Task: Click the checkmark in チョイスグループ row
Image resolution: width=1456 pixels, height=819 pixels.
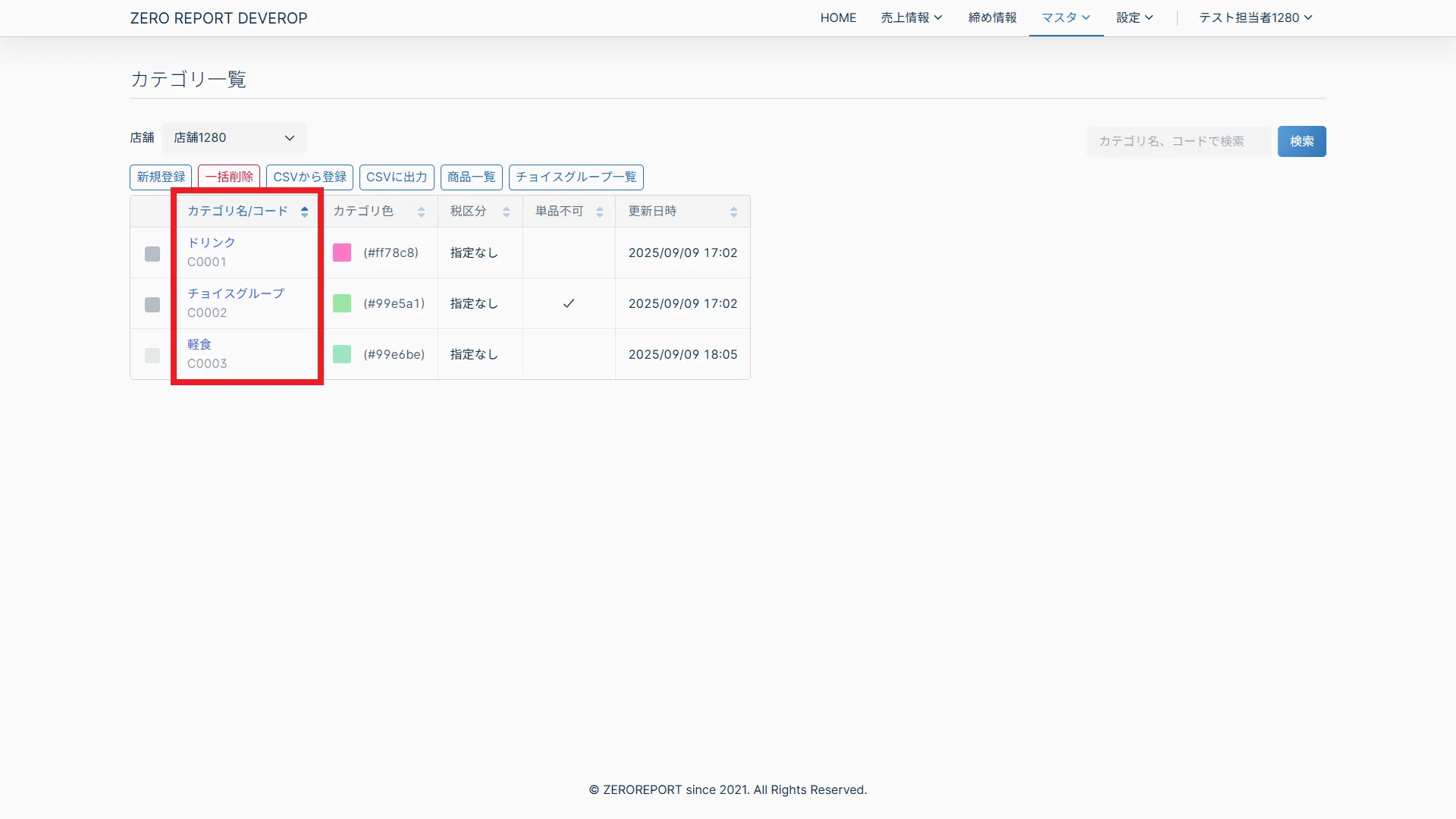Action: 568,303
